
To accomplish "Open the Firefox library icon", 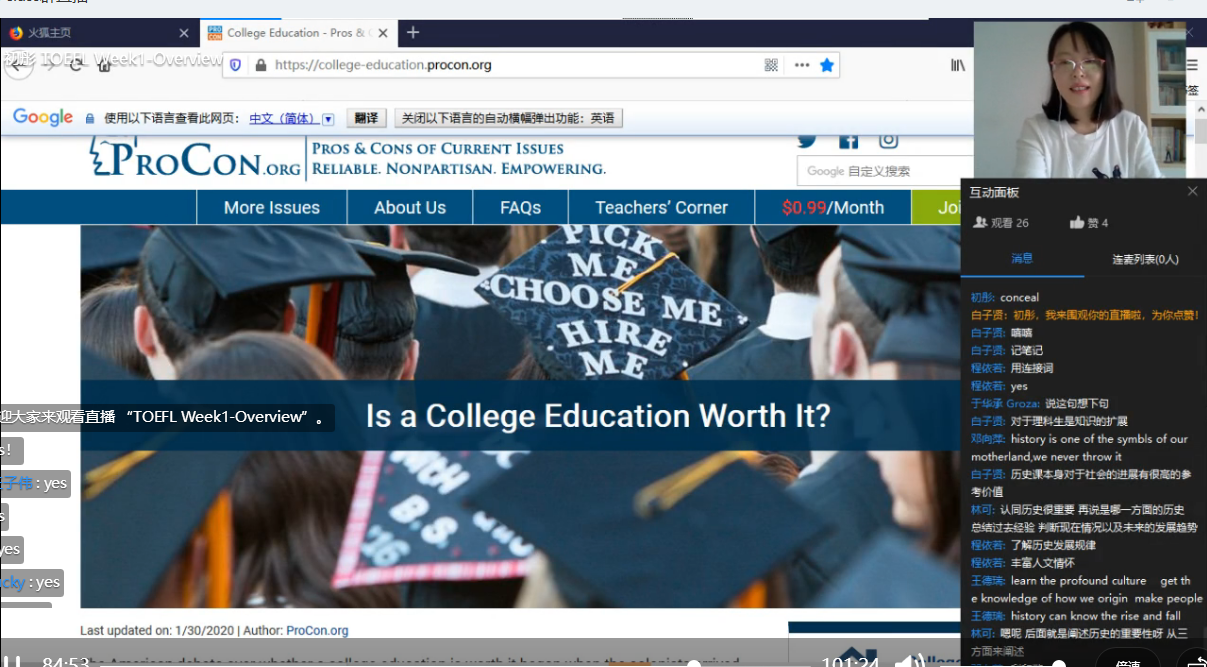I will click(958, 65).
